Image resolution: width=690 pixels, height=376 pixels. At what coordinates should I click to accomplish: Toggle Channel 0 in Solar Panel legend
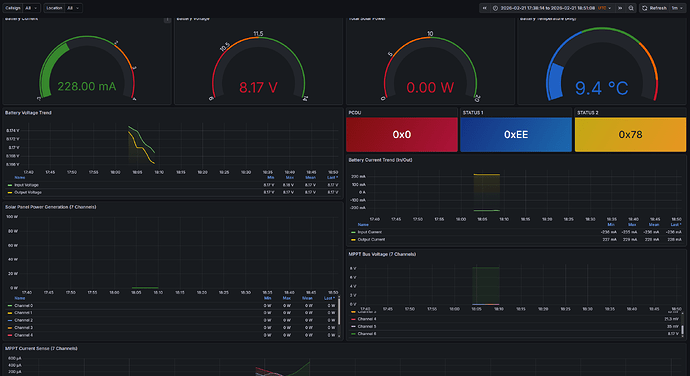[x=23, y=306]
